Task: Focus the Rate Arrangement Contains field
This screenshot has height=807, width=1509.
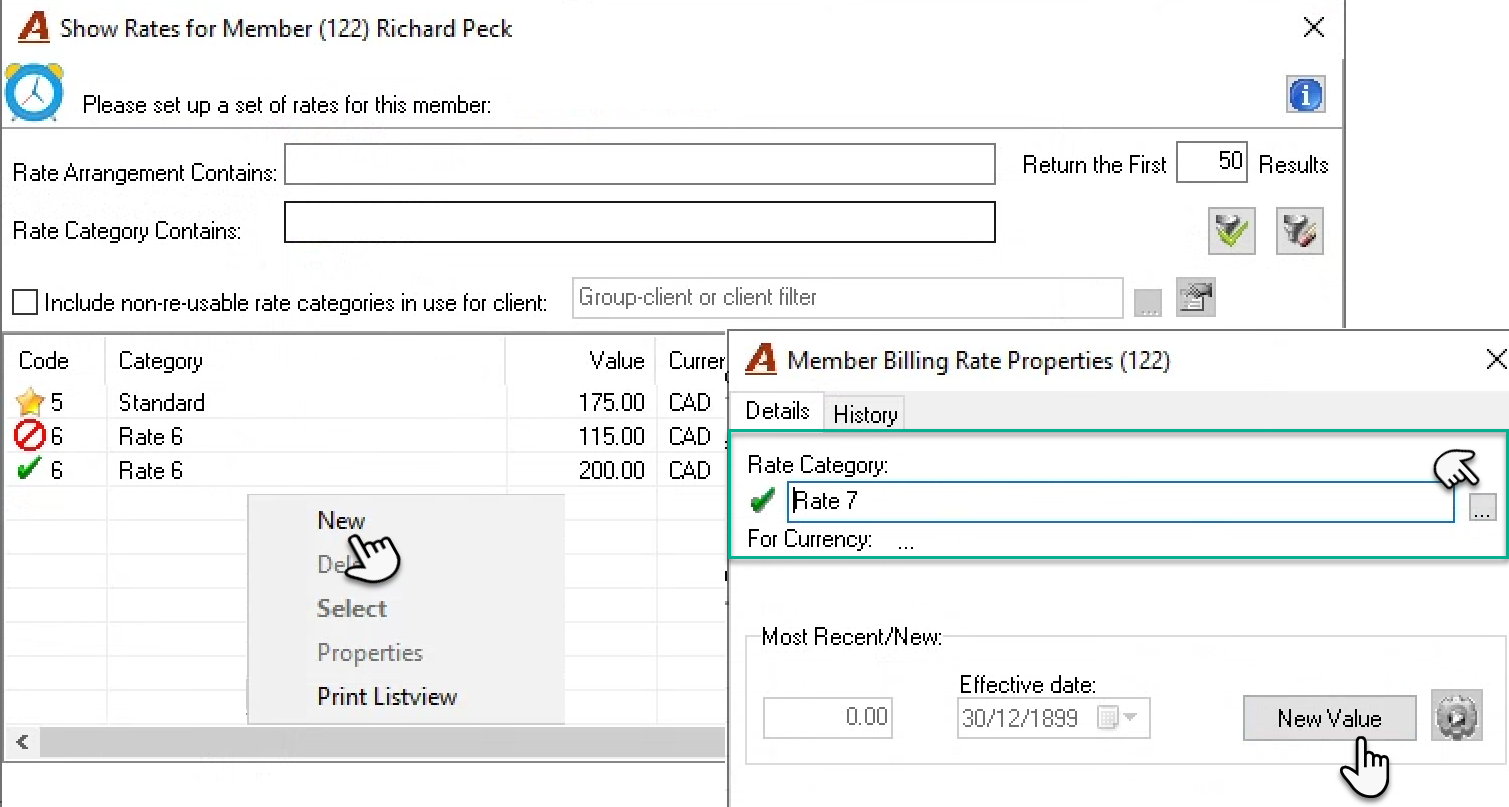Action: 640,164
